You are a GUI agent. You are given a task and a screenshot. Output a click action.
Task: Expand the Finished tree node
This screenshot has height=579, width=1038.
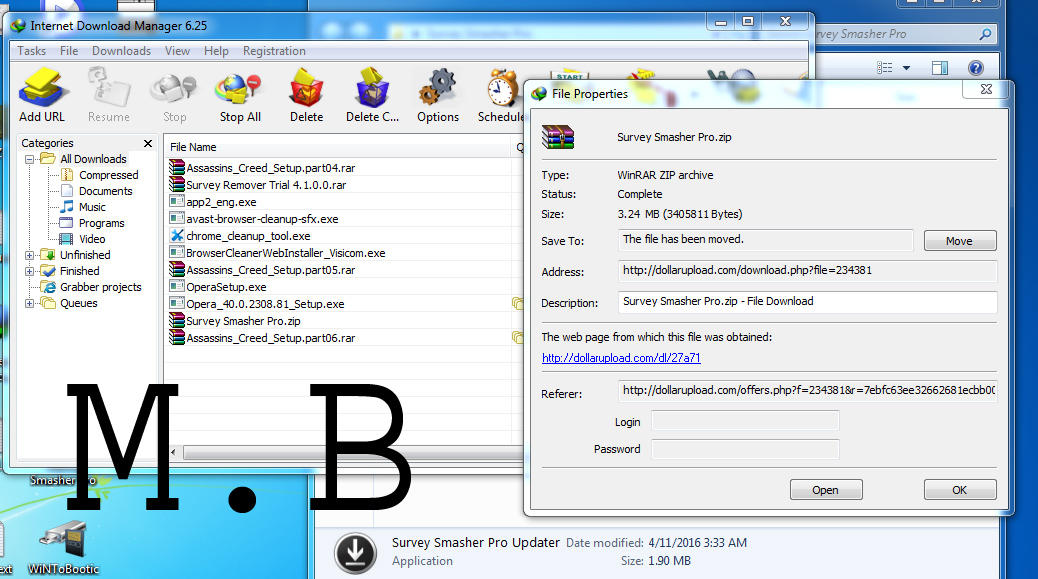pyautogui.click(x=29, y=271)
